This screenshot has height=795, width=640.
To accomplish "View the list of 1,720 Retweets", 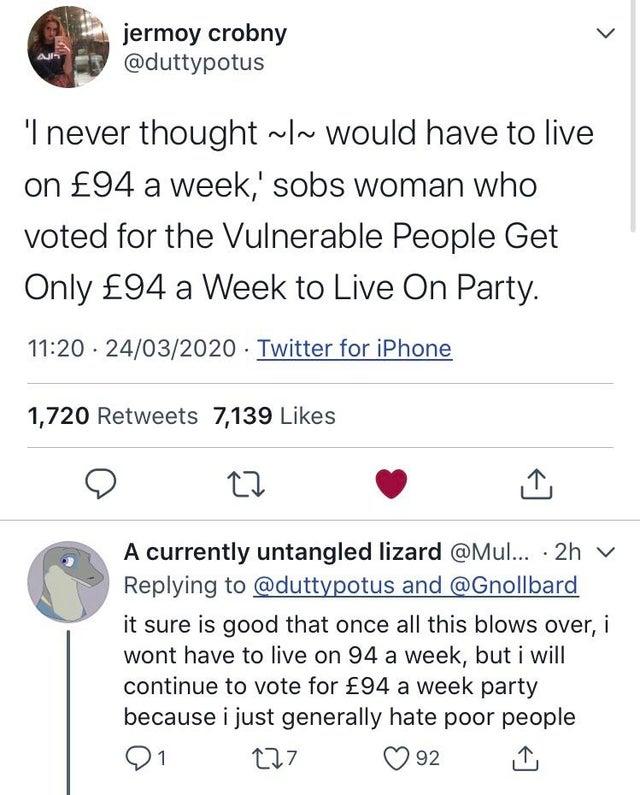I will coord(110,415).
